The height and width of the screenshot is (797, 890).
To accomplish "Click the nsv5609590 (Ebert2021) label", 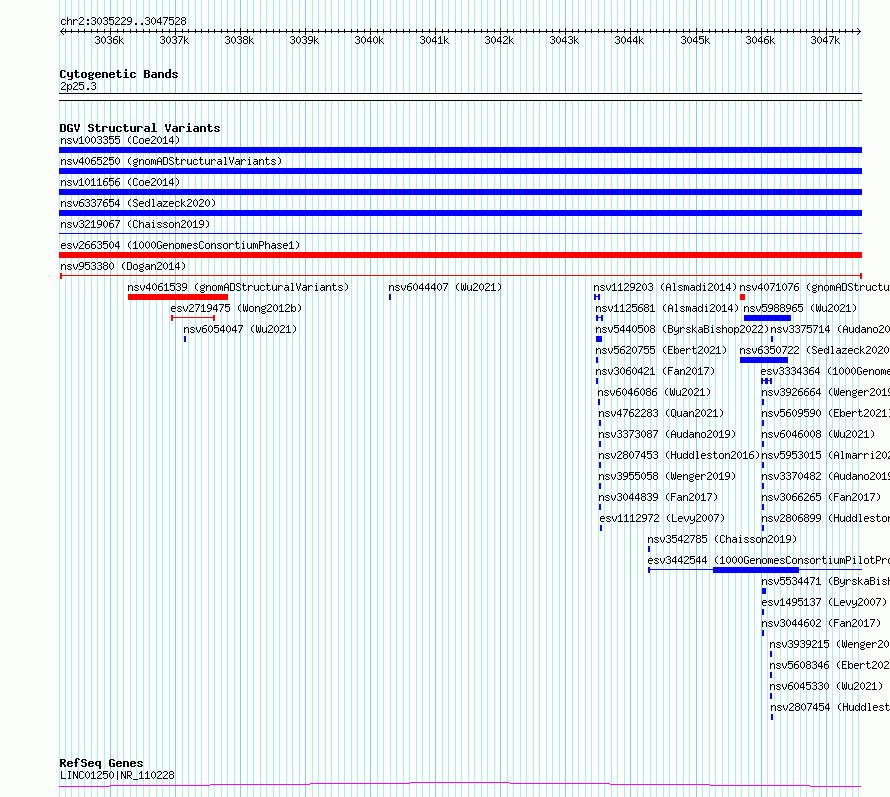I will (x=825, y=413).
